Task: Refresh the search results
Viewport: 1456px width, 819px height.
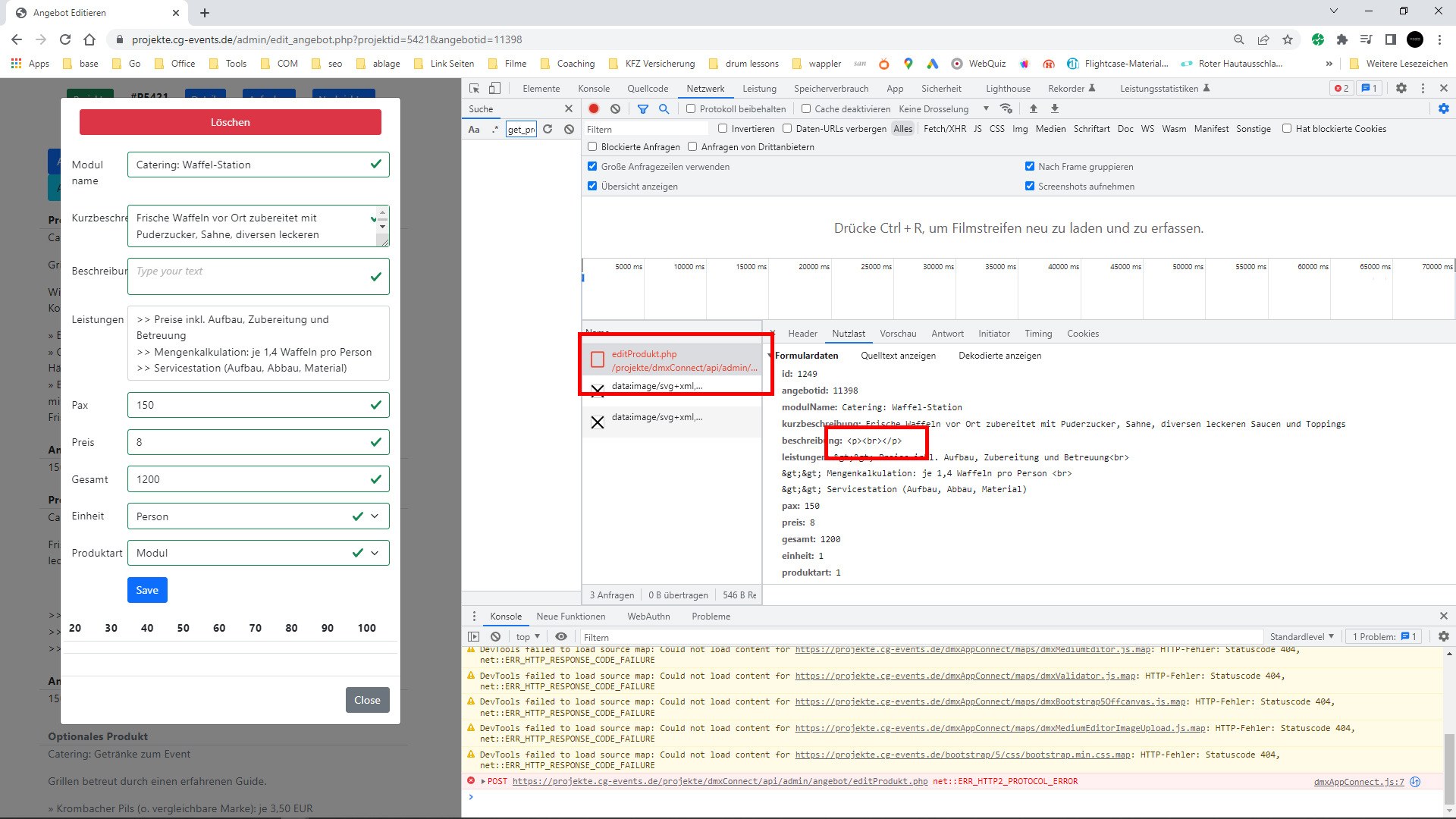Action: pos(548,130)
